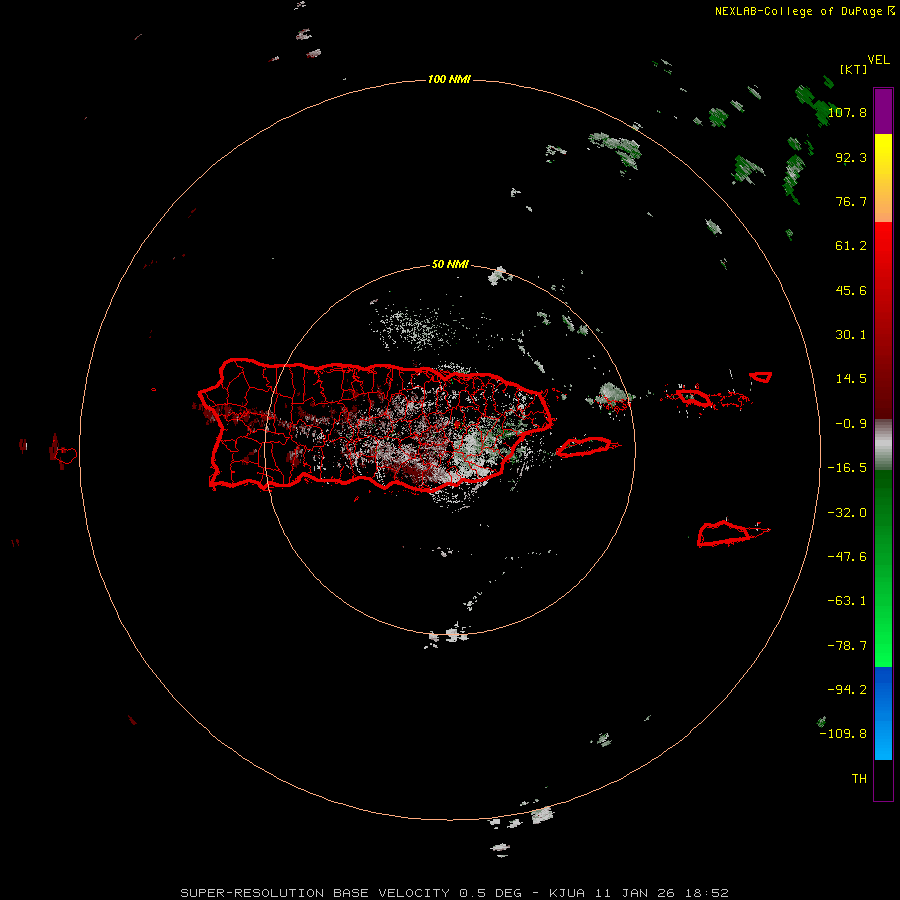This screenshot has width=900, height=900.
Task: Select the -63.1 legend value
Action: click(x=847, y=601)
